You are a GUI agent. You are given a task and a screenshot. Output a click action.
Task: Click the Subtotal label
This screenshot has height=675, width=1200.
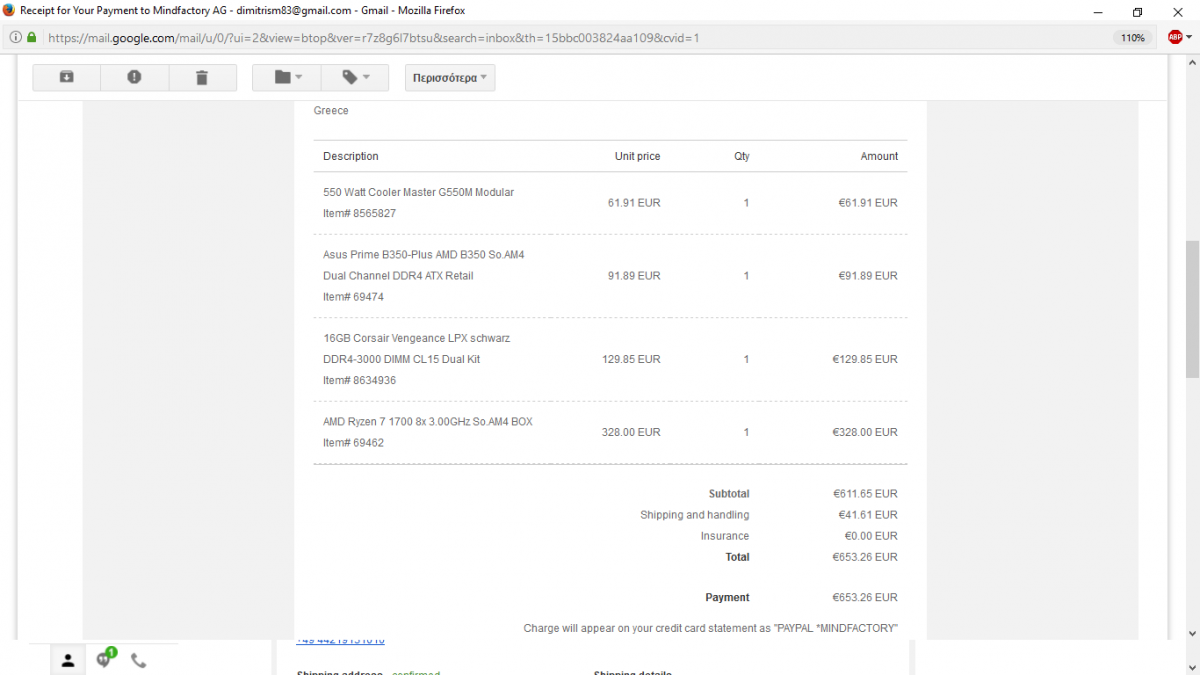pyautogui.click(x=728, y=494)
